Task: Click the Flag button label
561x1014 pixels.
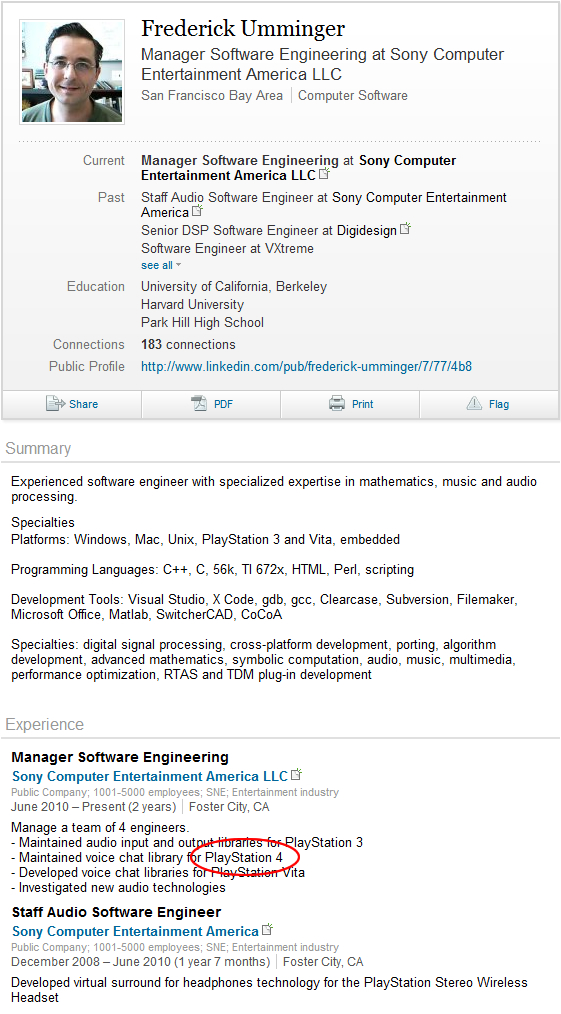Action: (499, 404)
